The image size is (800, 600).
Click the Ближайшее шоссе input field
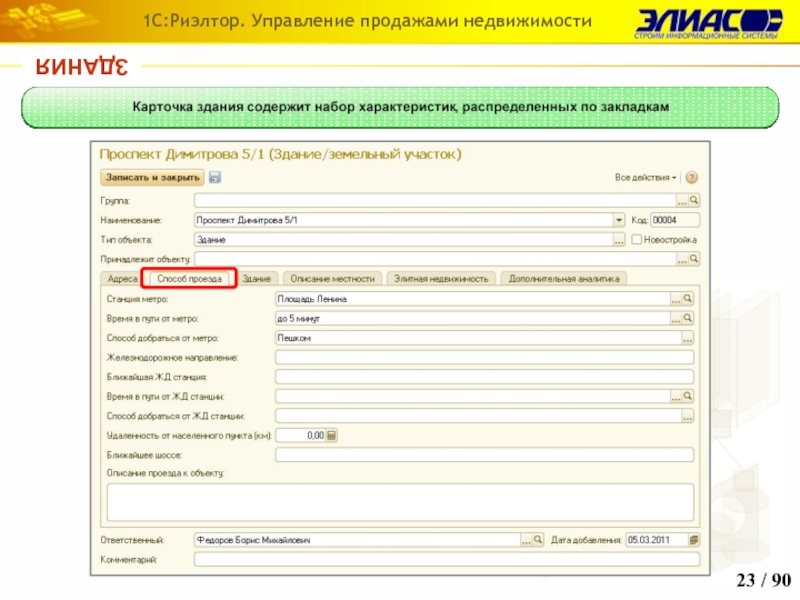click(x=484, y=455)
